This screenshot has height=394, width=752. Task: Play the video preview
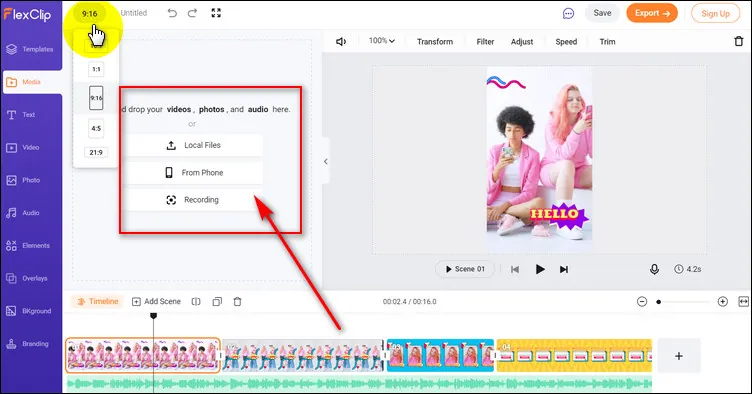click(x=540, y=269)
